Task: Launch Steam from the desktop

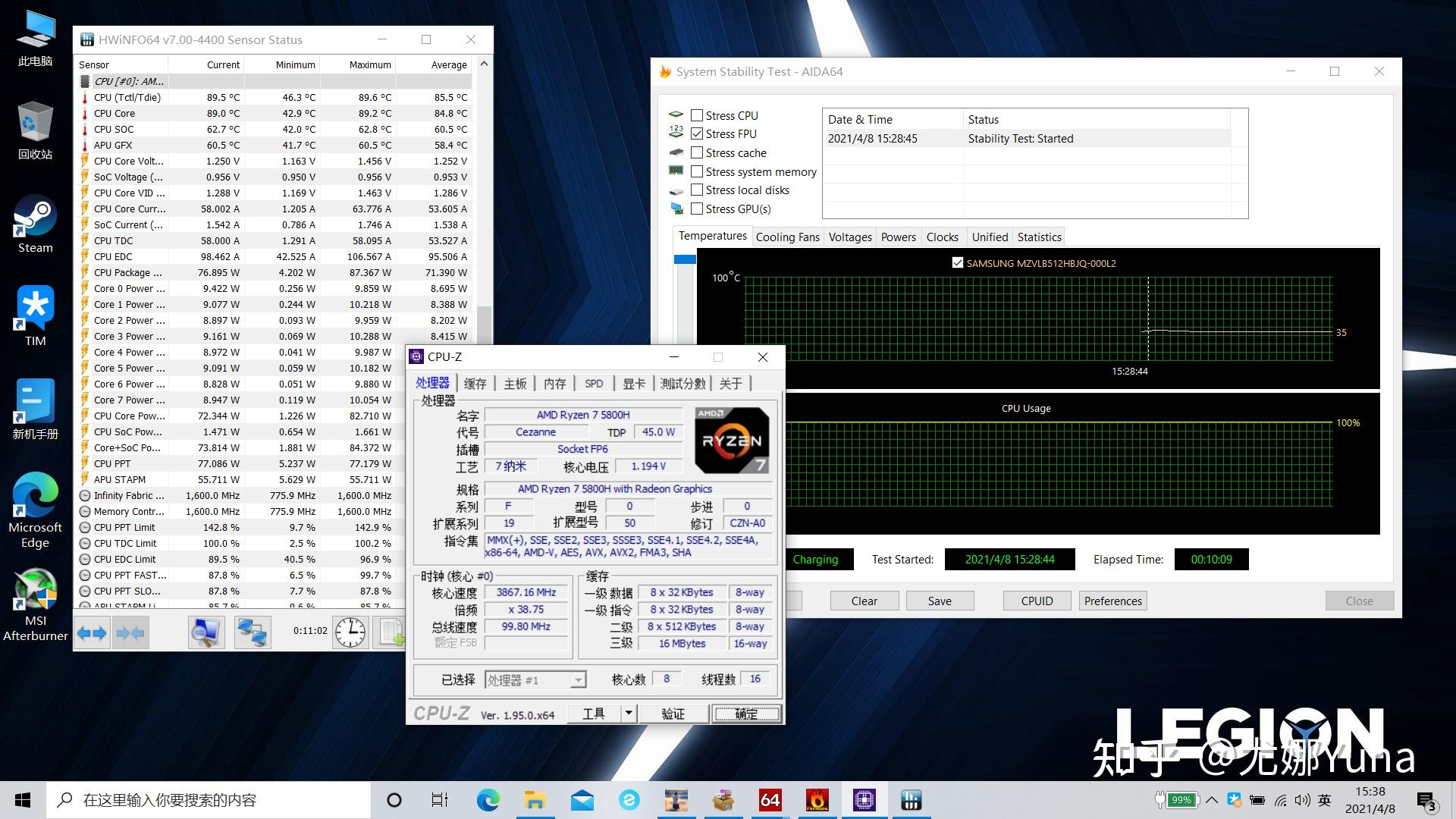Action: [x=36, y=224]
